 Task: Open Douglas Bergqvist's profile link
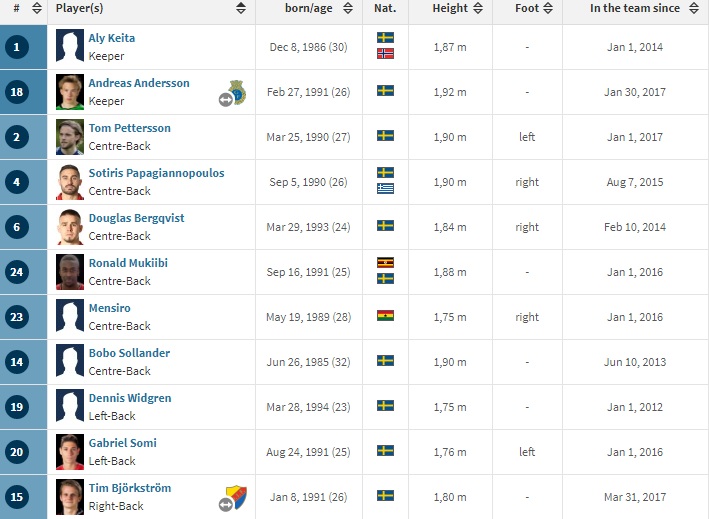pos(137,218)
